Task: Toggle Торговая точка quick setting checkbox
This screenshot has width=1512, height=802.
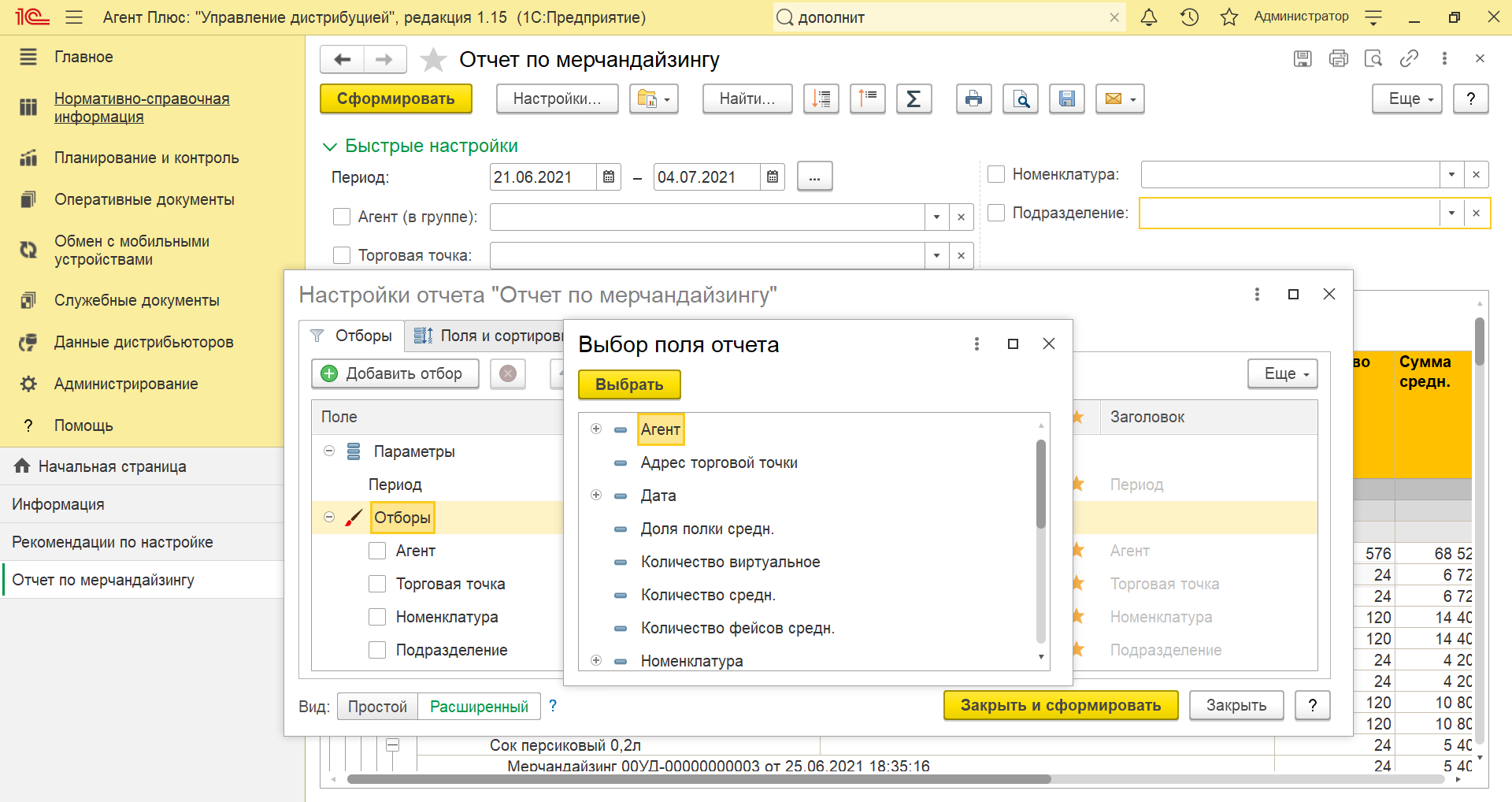Action: point(342,255)
